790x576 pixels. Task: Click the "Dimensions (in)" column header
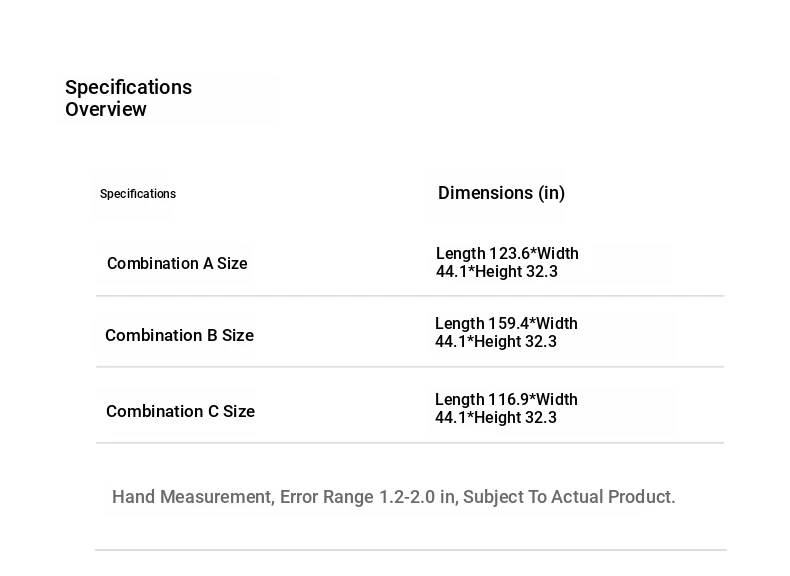pos(501,193)
